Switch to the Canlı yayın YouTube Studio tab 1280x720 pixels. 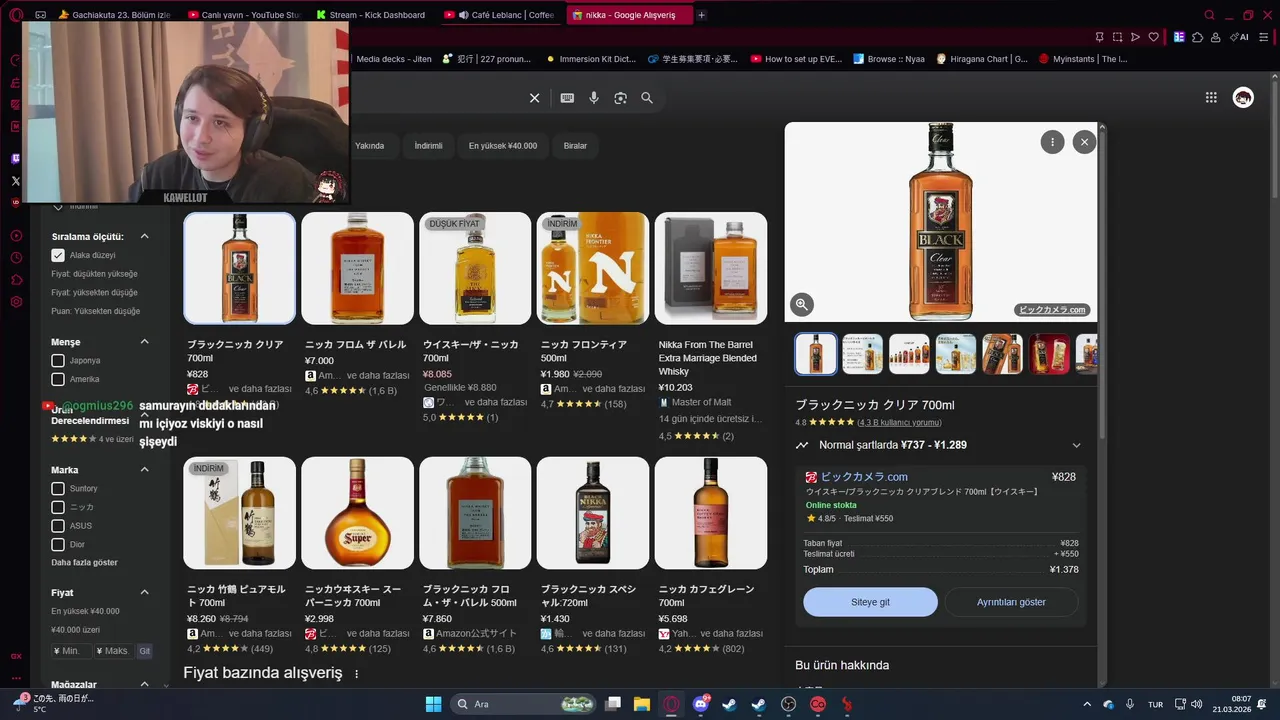click(245, 15)
